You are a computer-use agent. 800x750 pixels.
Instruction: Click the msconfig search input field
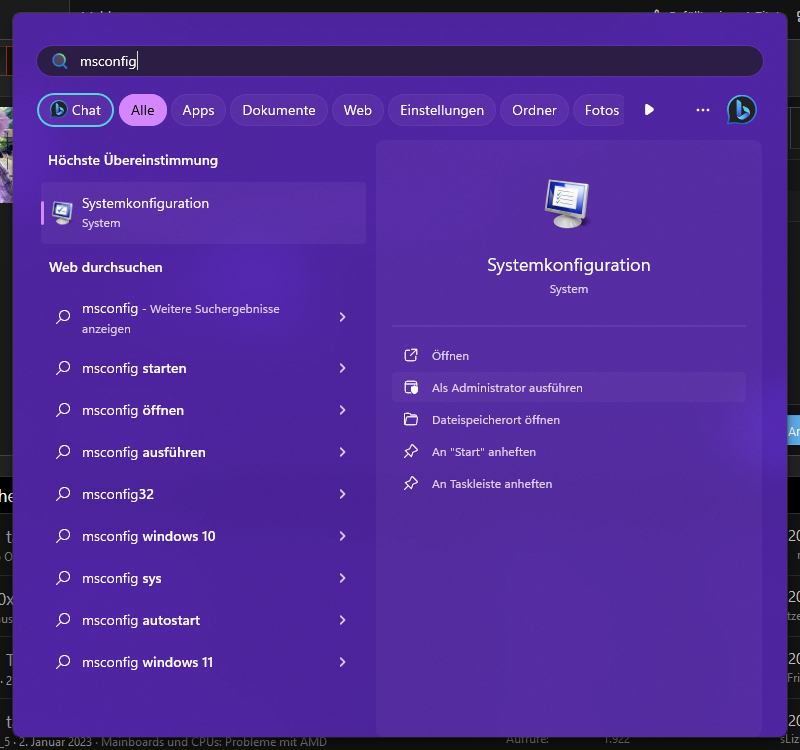point(399,61)
